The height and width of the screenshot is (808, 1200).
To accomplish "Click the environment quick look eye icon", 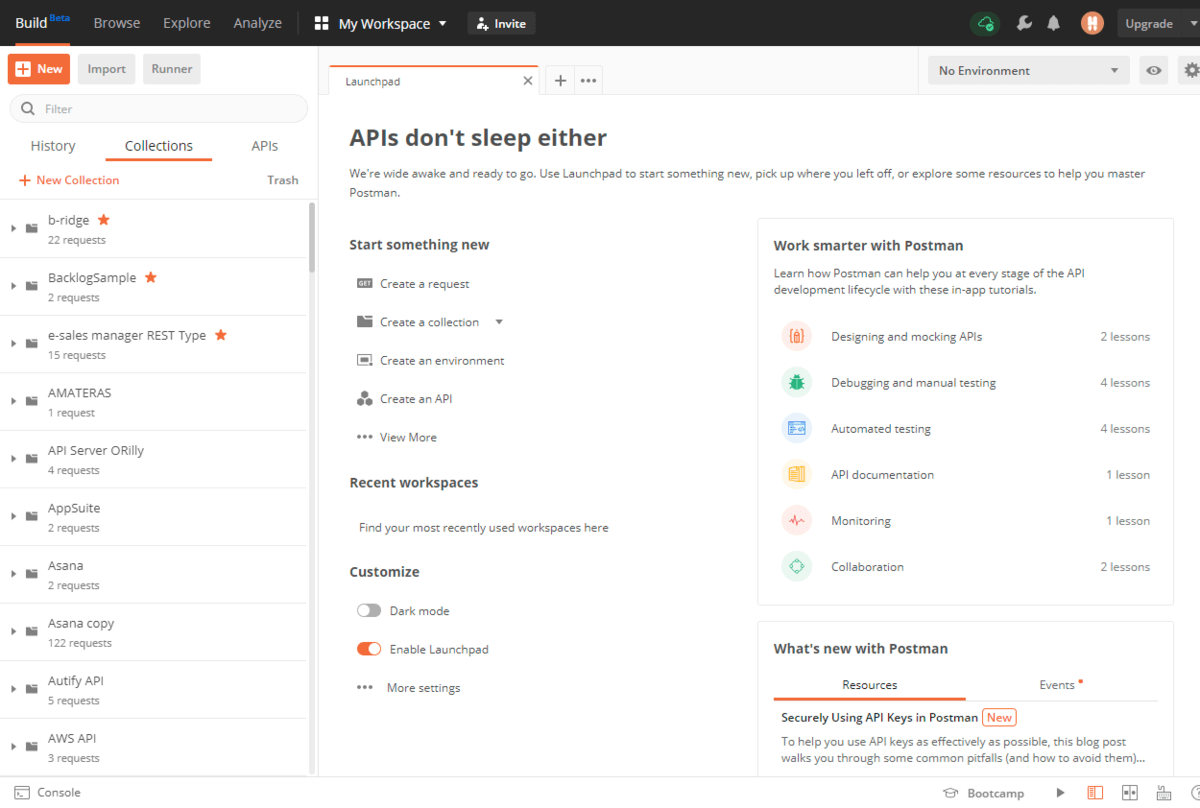I will (1154, 71).
